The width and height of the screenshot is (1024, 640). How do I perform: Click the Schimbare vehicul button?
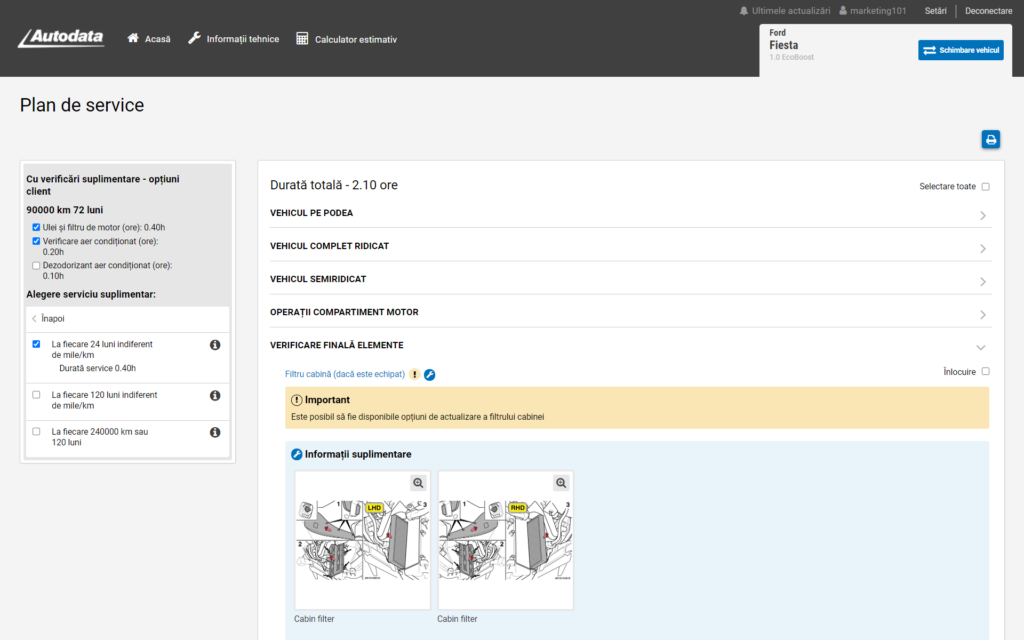coord(960,50)
